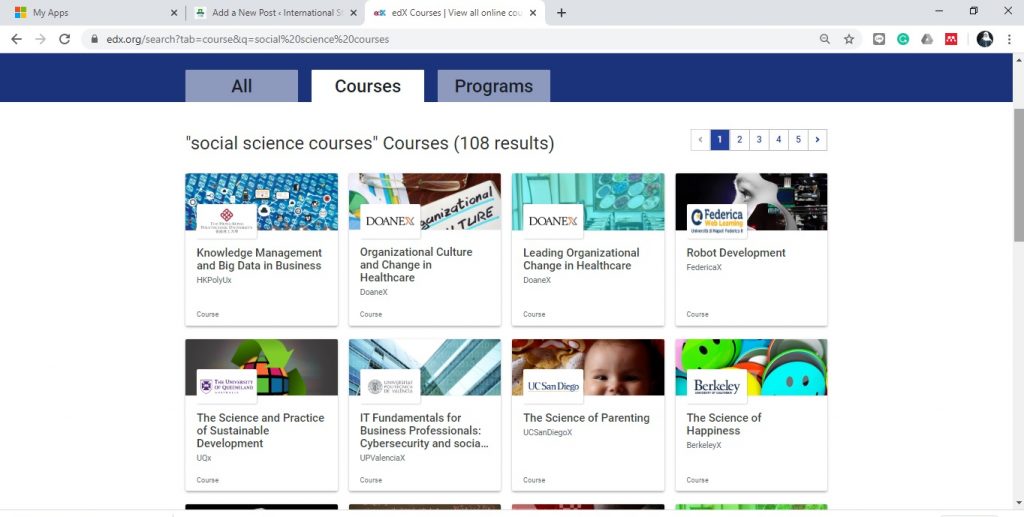Click the red extension icon in toolbar
Screen dimensions: 1024x517
click(x=951, y=39)
